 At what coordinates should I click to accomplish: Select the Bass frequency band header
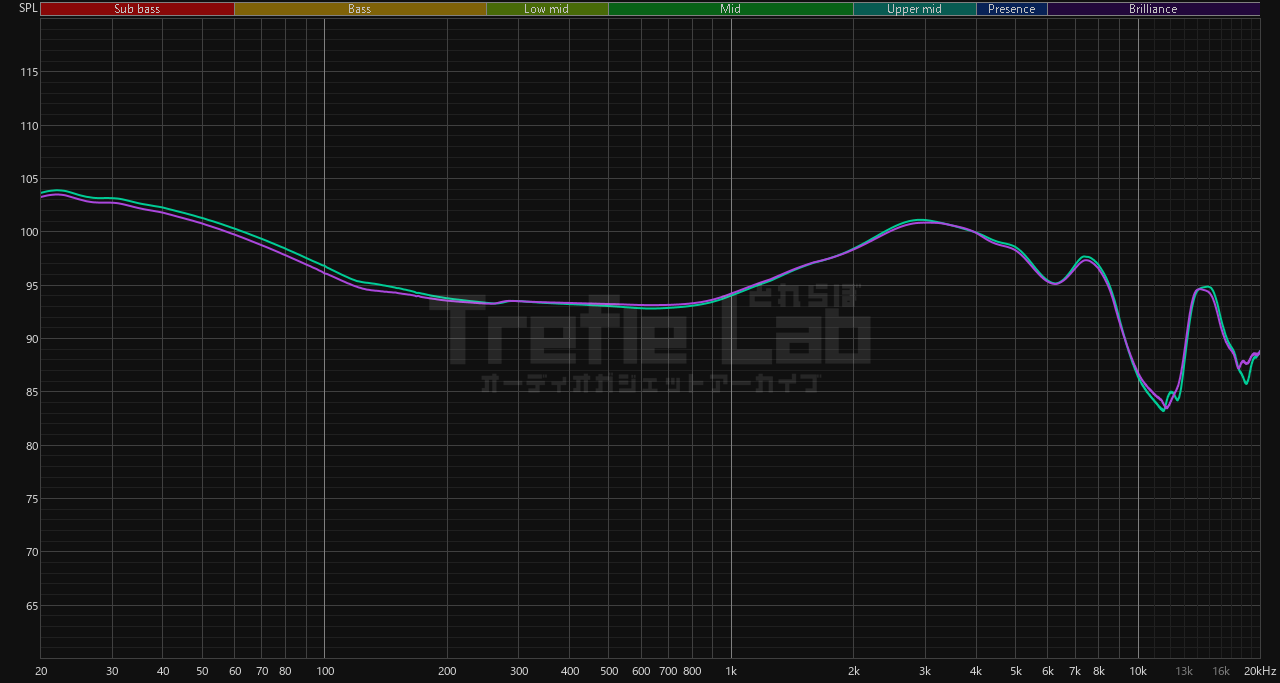[x=359, y=9]
